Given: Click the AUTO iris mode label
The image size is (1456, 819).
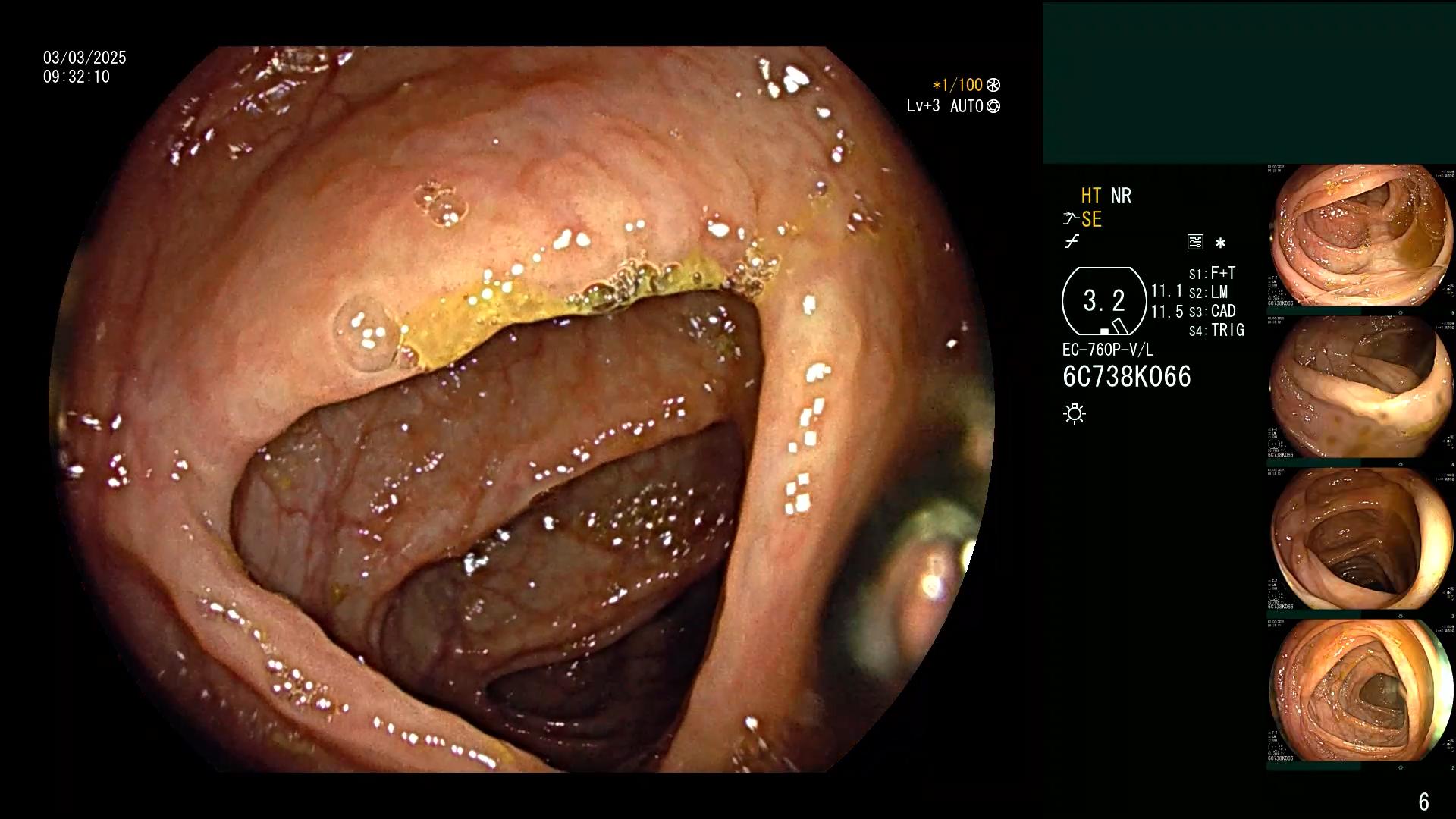Looking at the screenshot, I should pos(967,106).
